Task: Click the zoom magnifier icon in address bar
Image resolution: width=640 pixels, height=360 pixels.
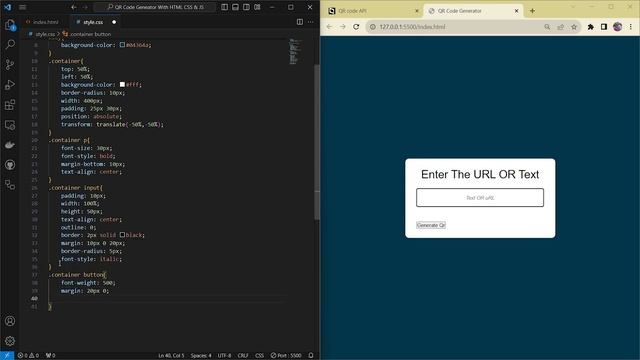Action: coord(547,27)
